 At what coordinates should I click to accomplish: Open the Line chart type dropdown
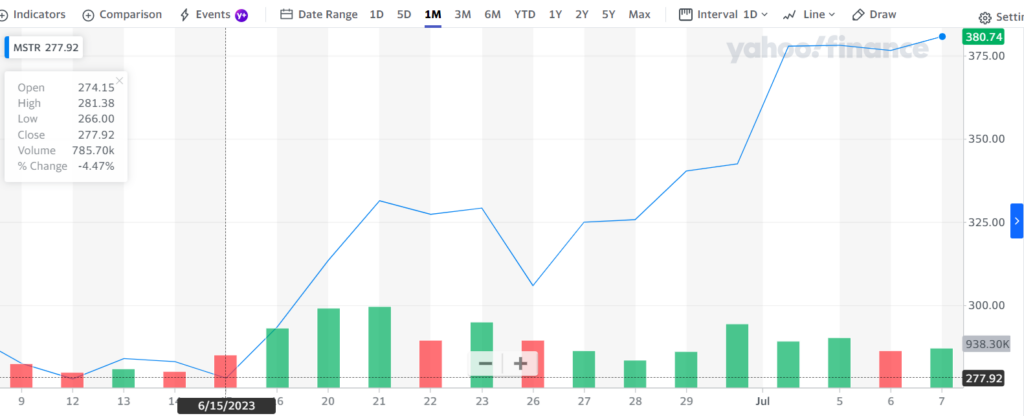pos(809,15)
